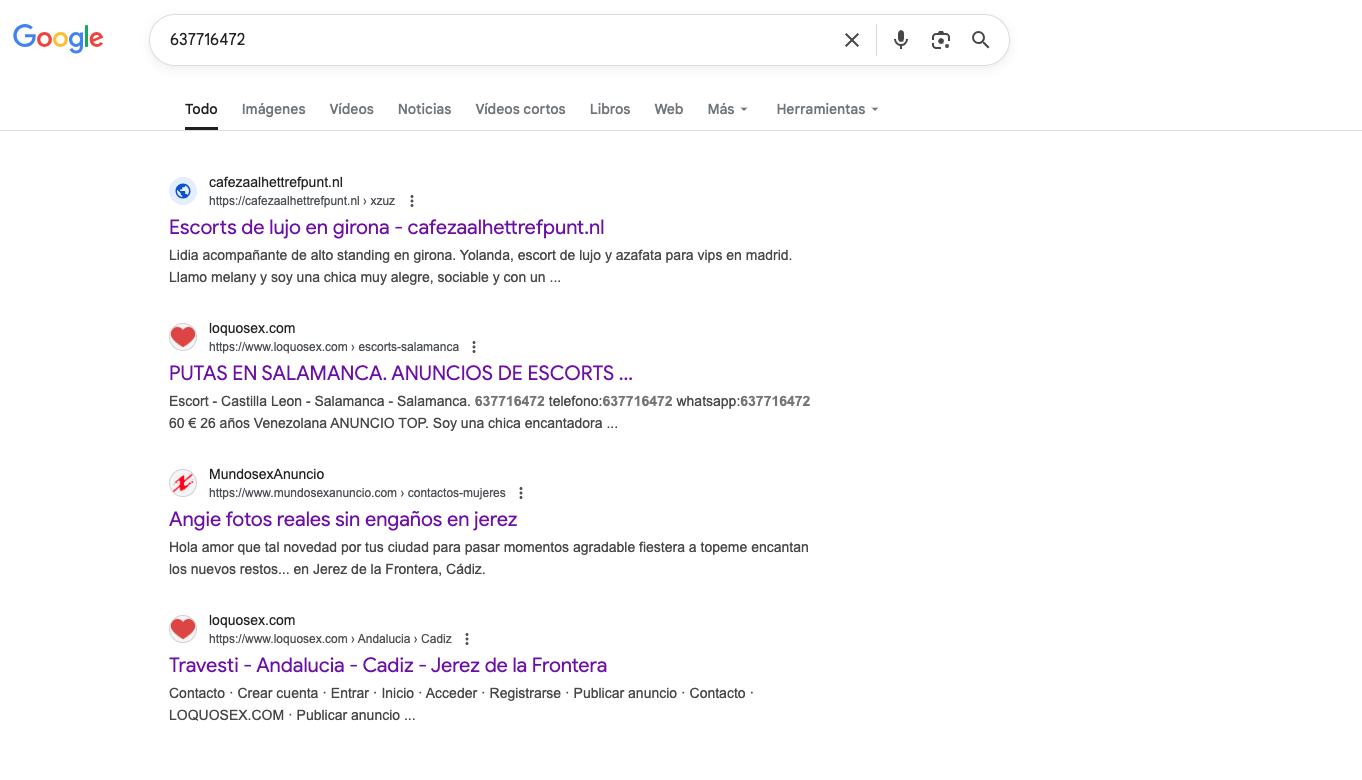Click the loquosex.com › escorts-salamanca URL
Image resolution: width=1362 pixels, height=780 pixels.
[x=334, y=347]
